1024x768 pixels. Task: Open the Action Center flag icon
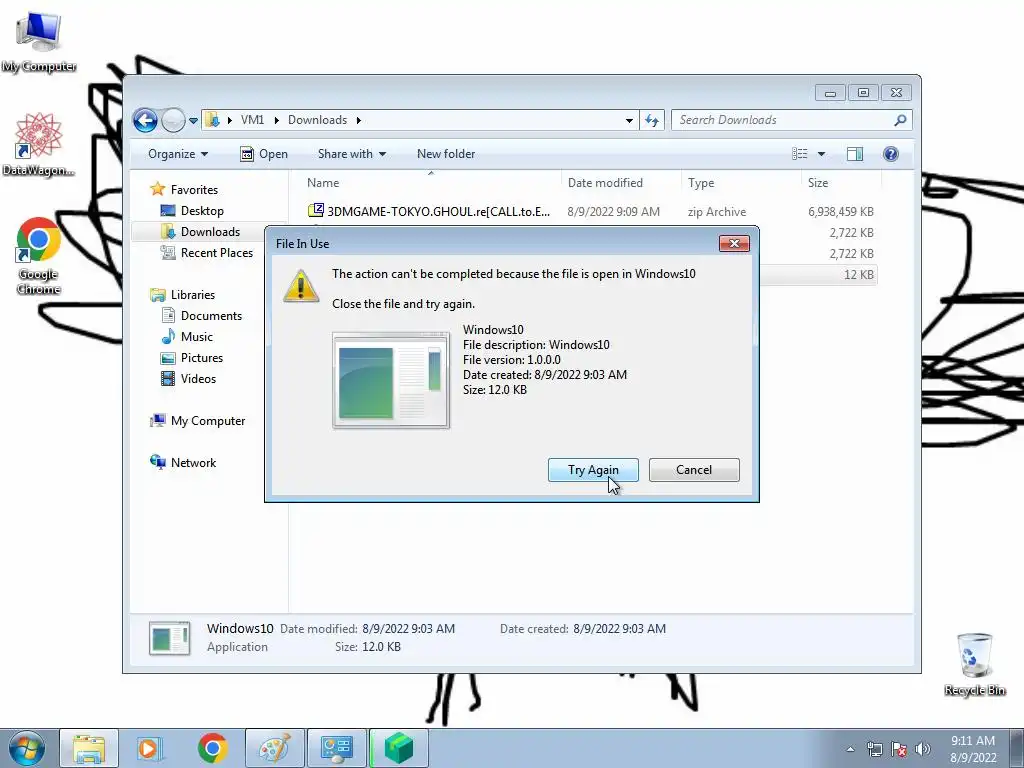pyautogui.click(x=899, y=749)
